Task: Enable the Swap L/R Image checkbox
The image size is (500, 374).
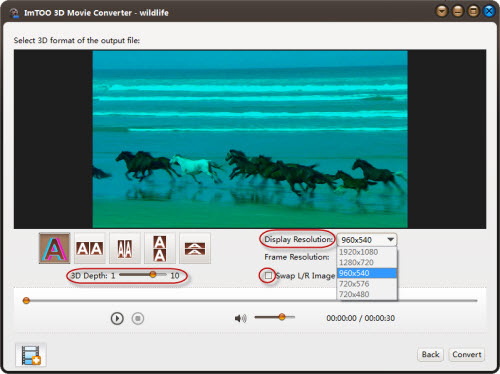Action: tap(268, 275)
